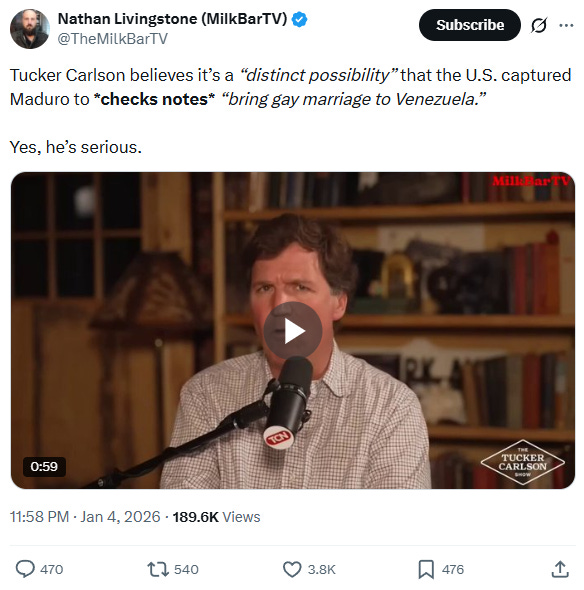Click the Subscribe button

point(470,25)
